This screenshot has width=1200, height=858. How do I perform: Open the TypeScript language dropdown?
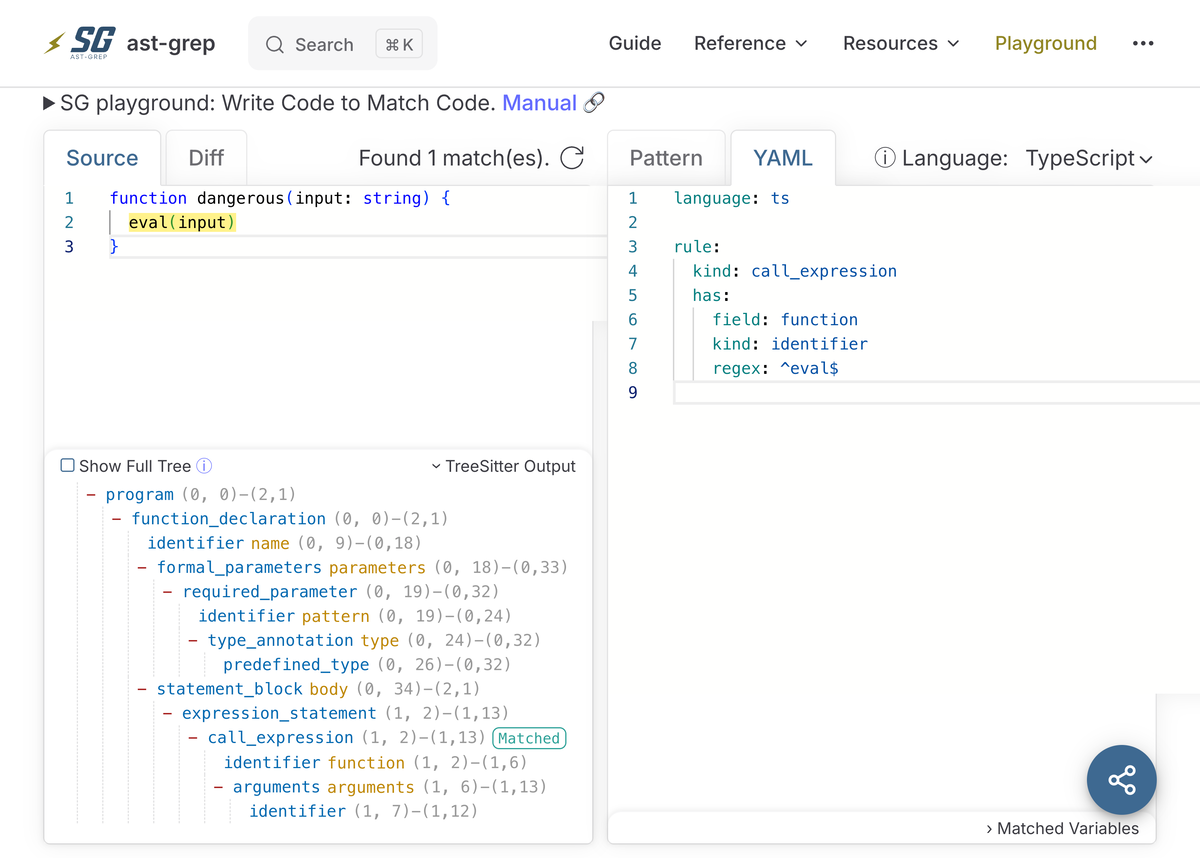1089,158
